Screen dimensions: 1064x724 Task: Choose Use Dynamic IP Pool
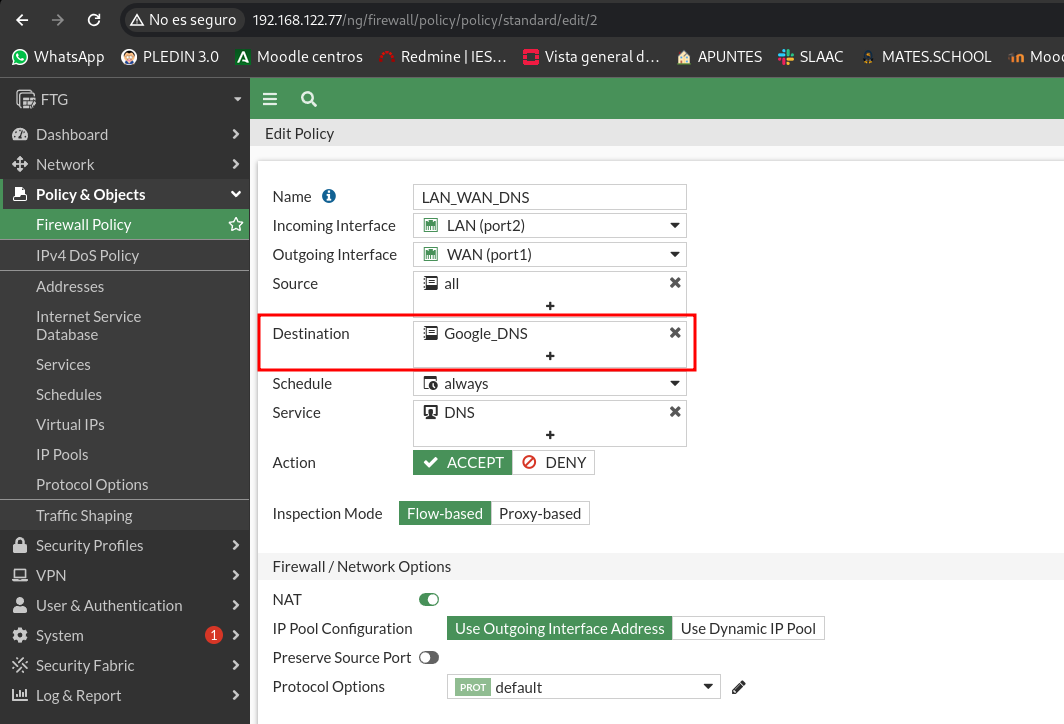point(748,628)
